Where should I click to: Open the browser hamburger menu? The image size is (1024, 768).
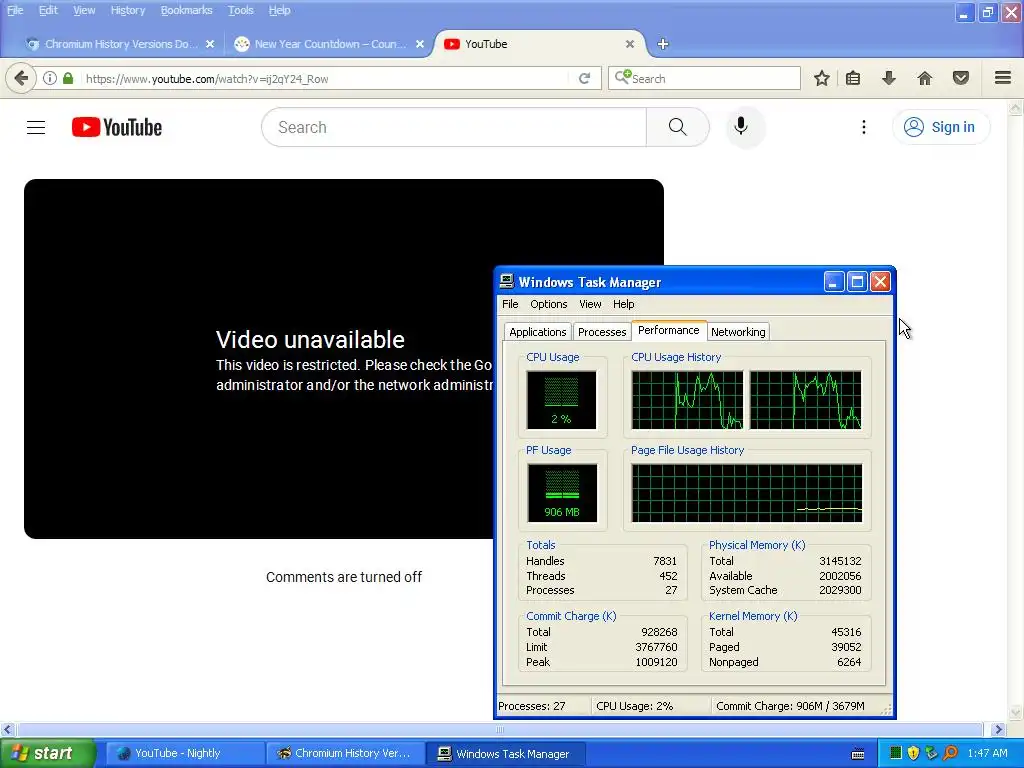click(x=1003, y=78)
